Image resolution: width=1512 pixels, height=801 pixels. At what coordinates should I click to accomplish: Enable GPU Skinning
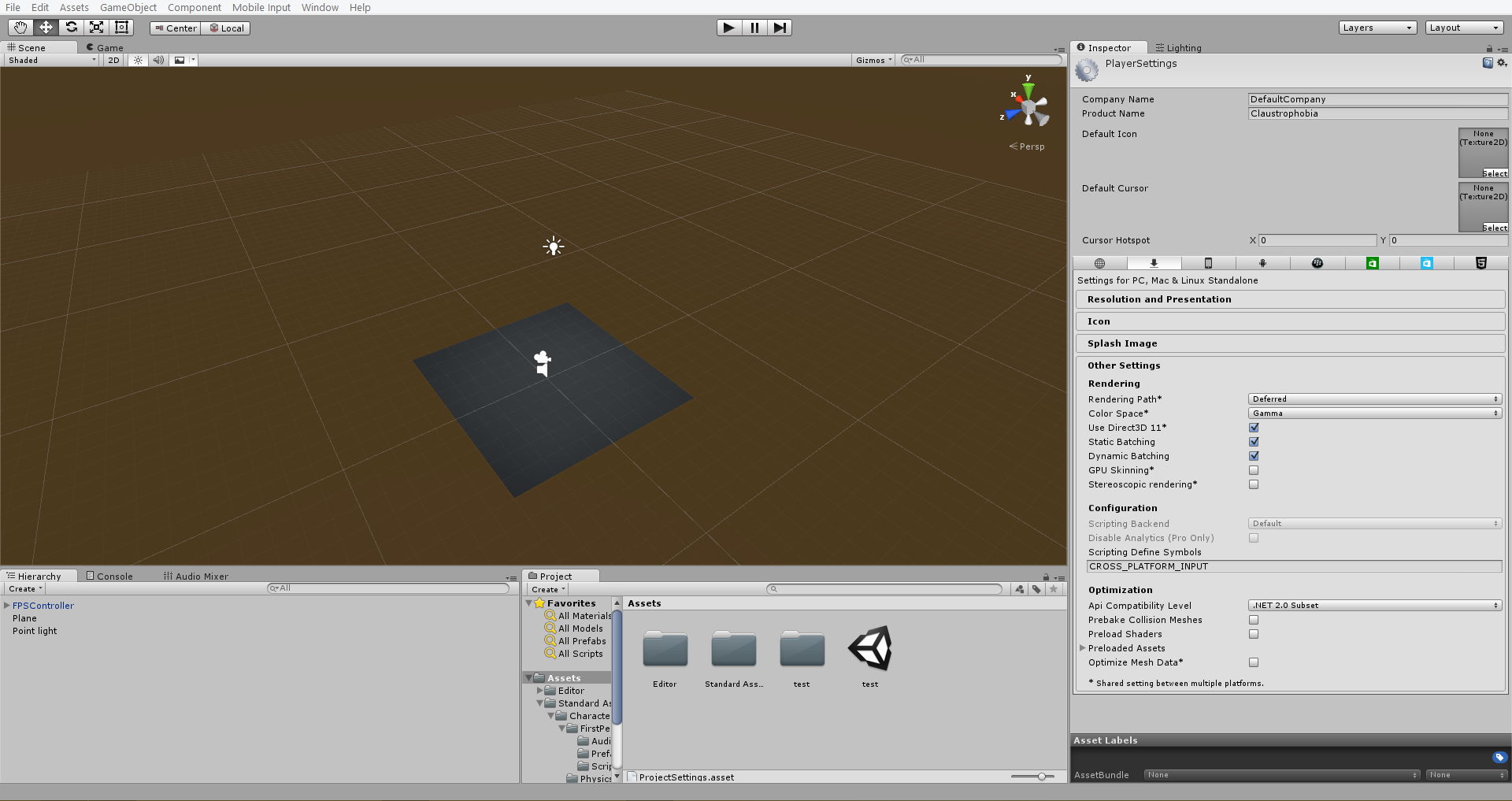[x=1254, y=470]
